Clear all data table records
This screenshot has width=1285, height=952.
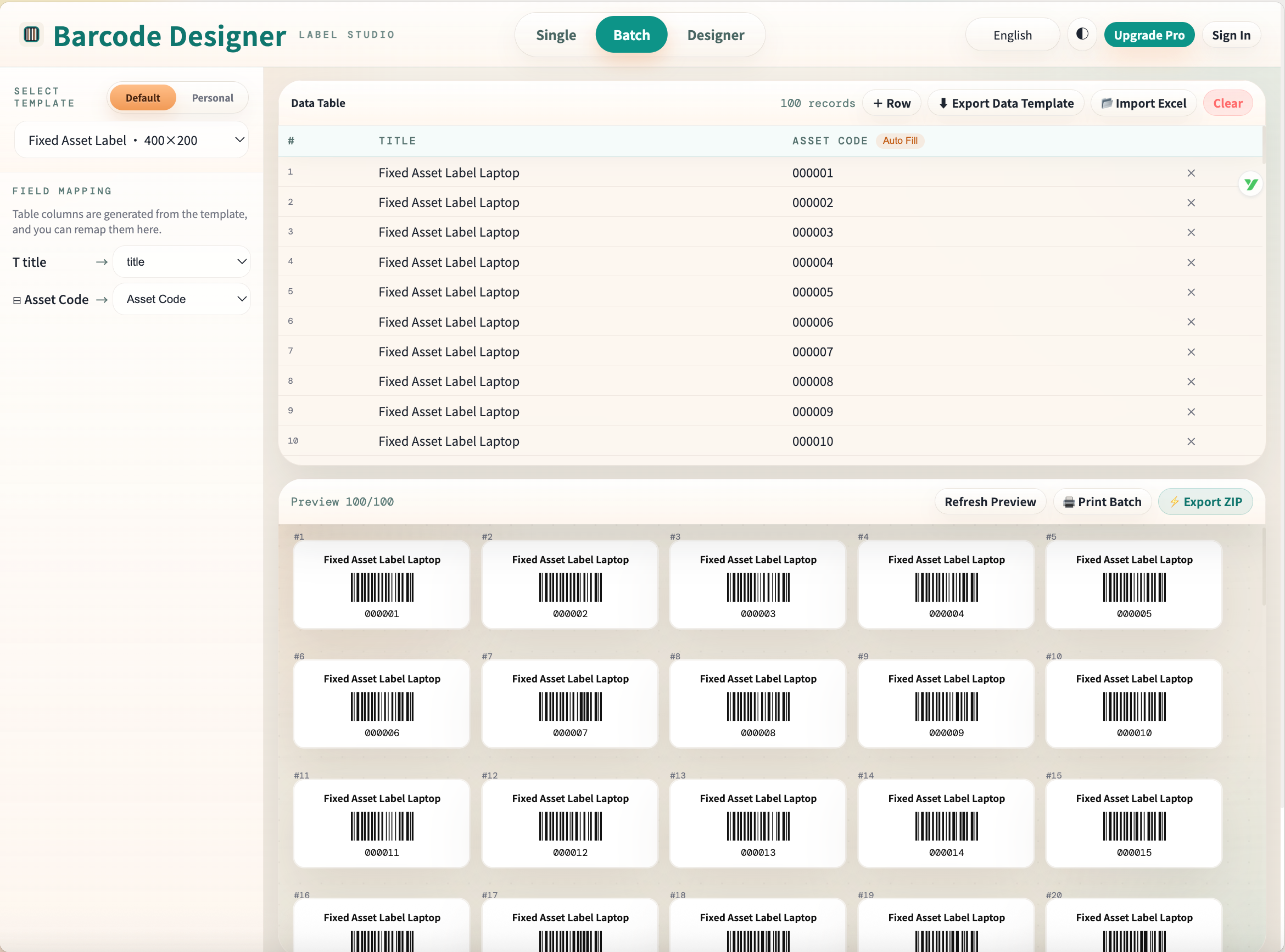[x=1227, y=103]
